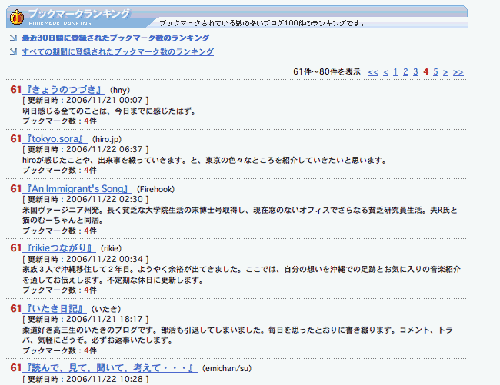Click rank number 61 beside 『tokyo.sora』
500x385 pixels.
[x=16, y=139]
